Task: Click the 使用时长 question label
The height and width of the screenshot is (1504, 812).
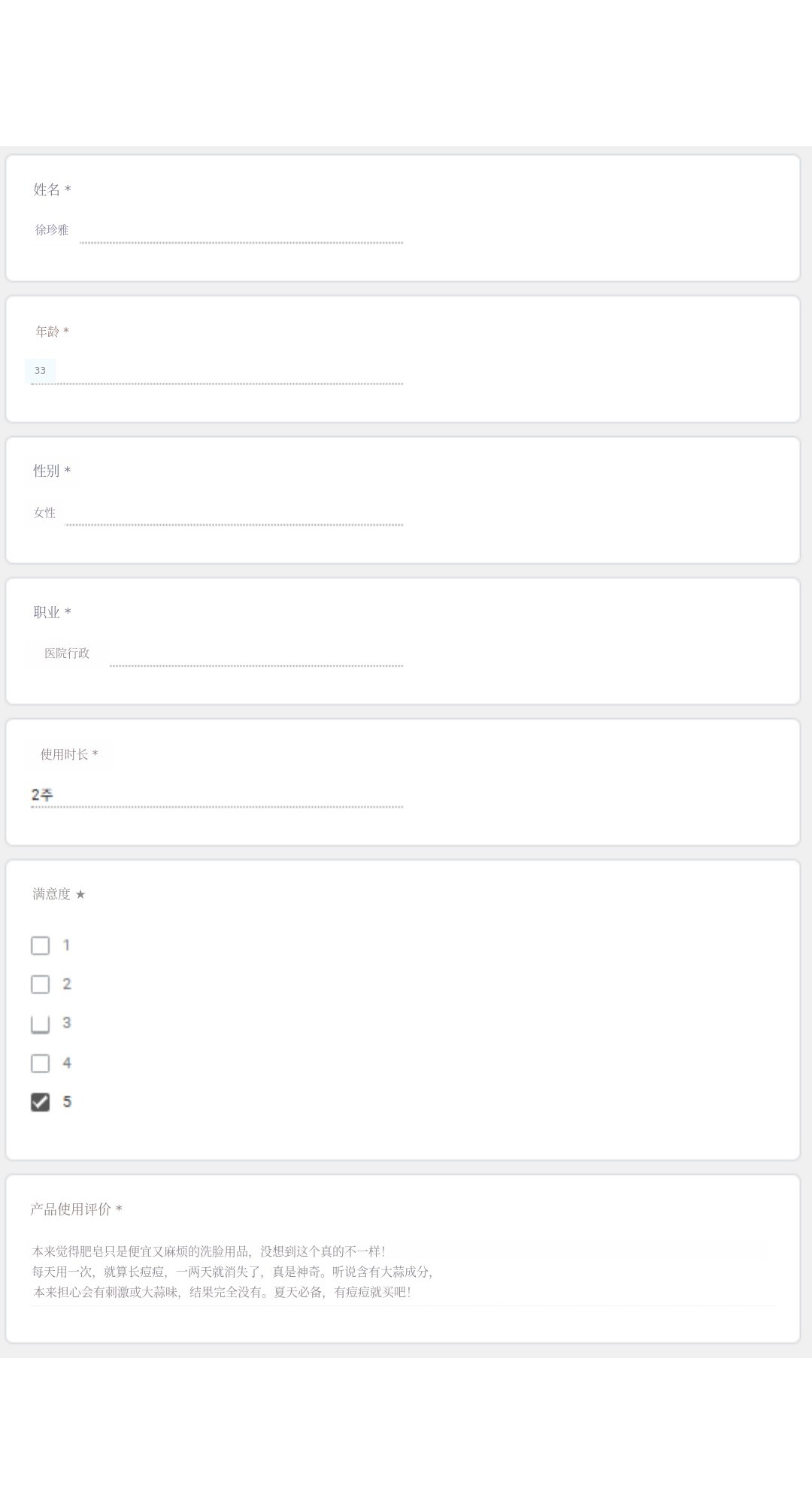Action: (x=64, y=754)
